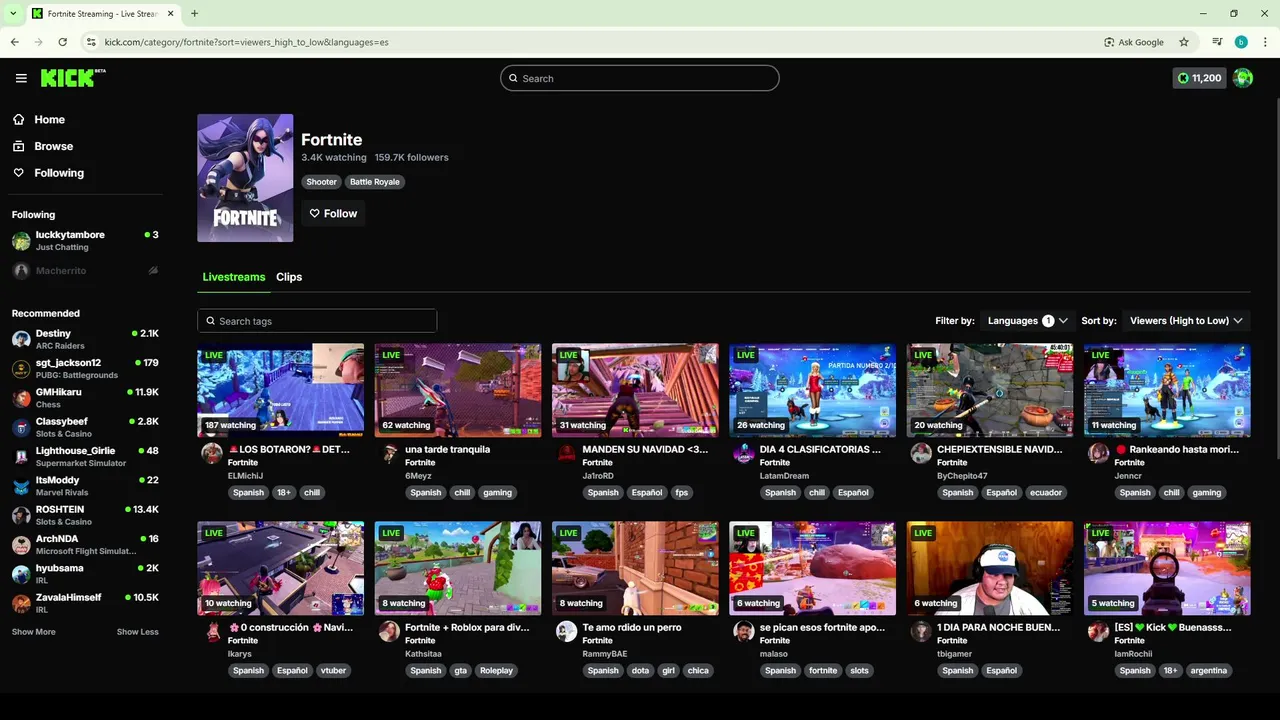Open the browser three-dot menu
The width and height of the screenshot is (1280, 720).
[1265, 42]
